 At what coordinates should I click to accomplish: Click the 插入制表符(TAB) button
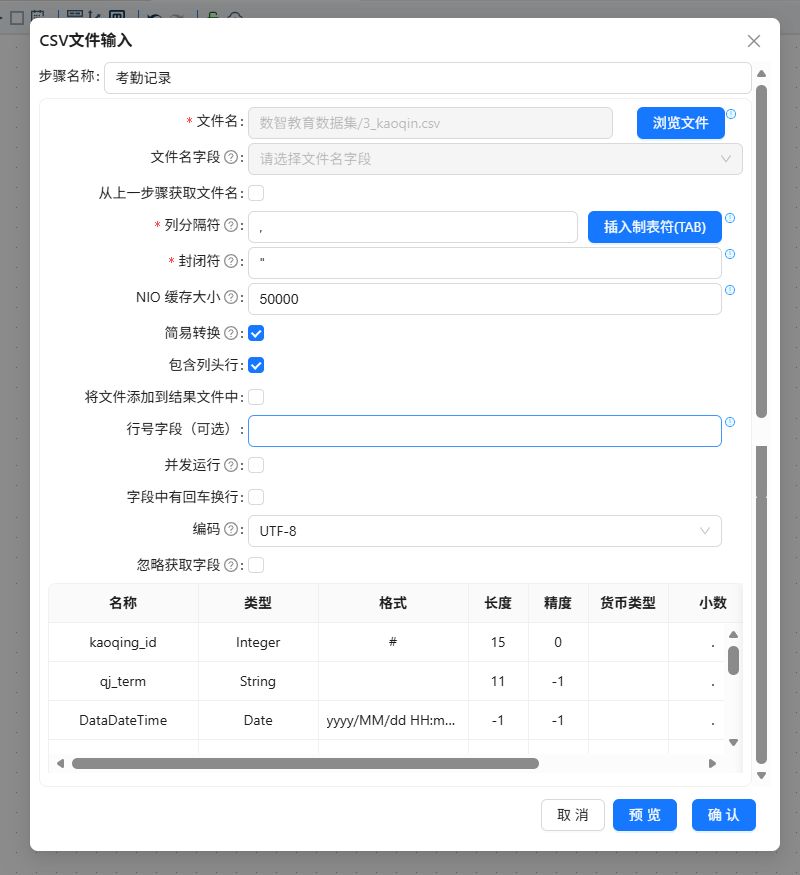pyautogui.click(x=654, y=227)
